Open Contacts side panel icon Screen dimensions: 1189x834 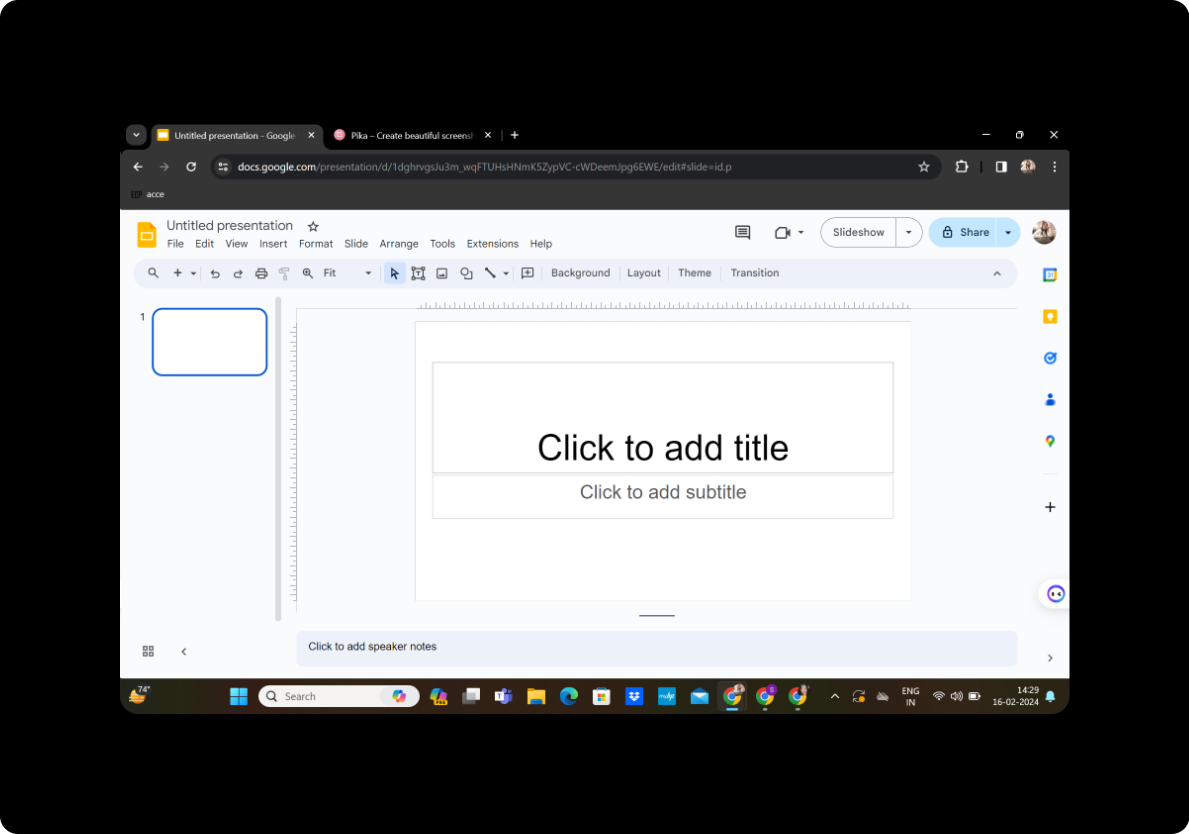click(x=1049, y=400)
